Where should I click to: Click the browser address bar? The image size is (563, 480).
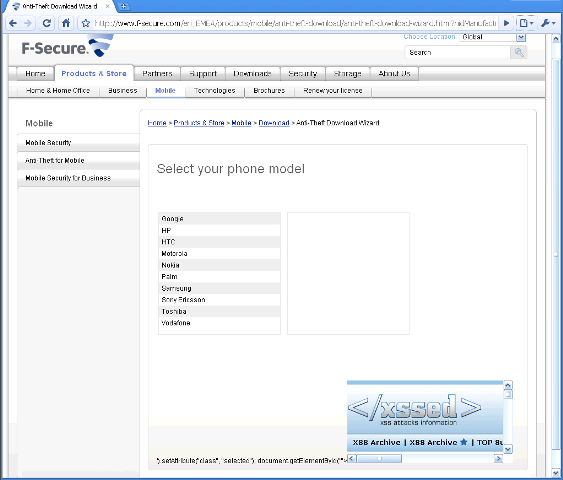(296, 24)
